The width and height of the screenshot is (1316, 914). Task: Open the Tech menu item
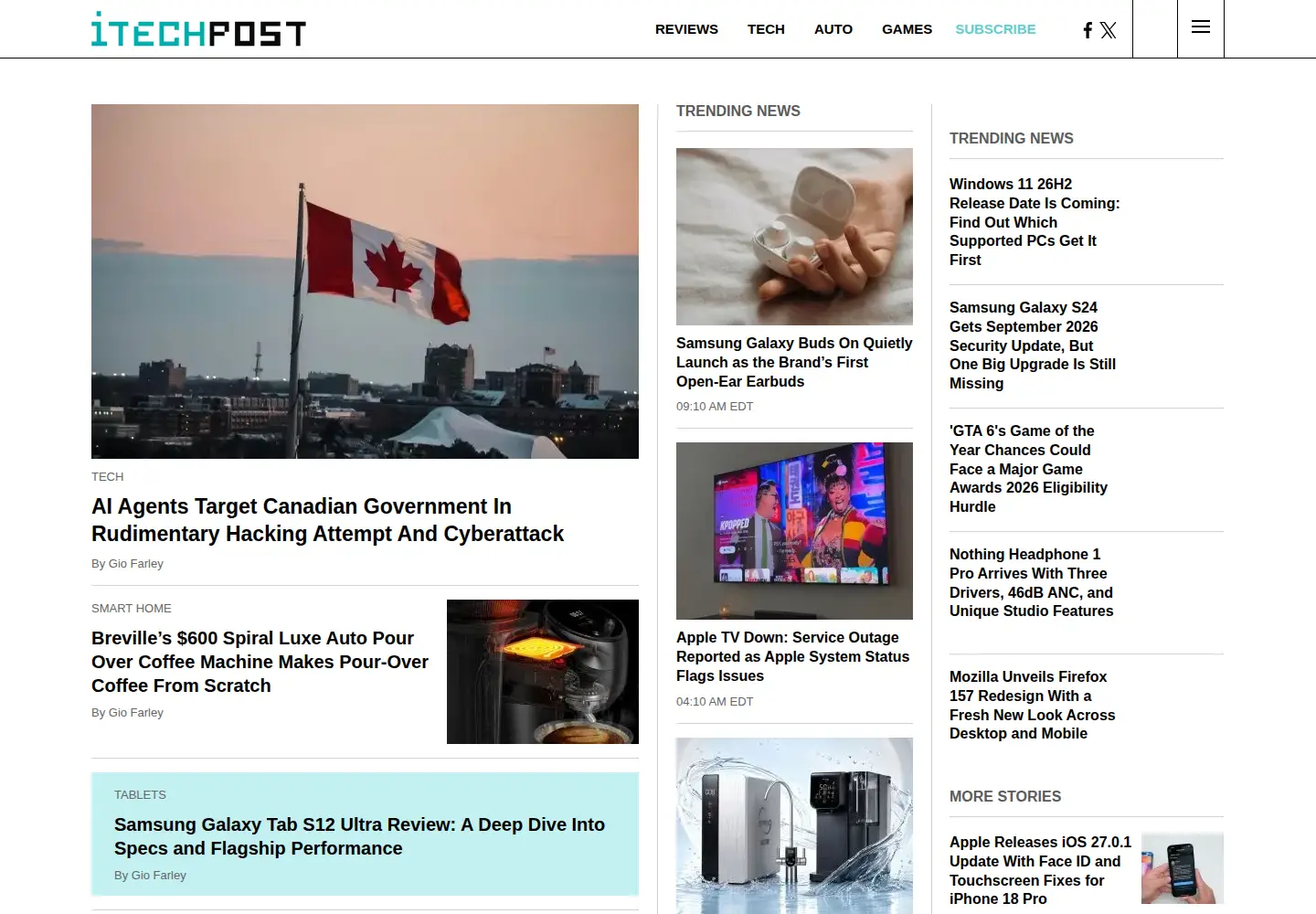(766, 29)
